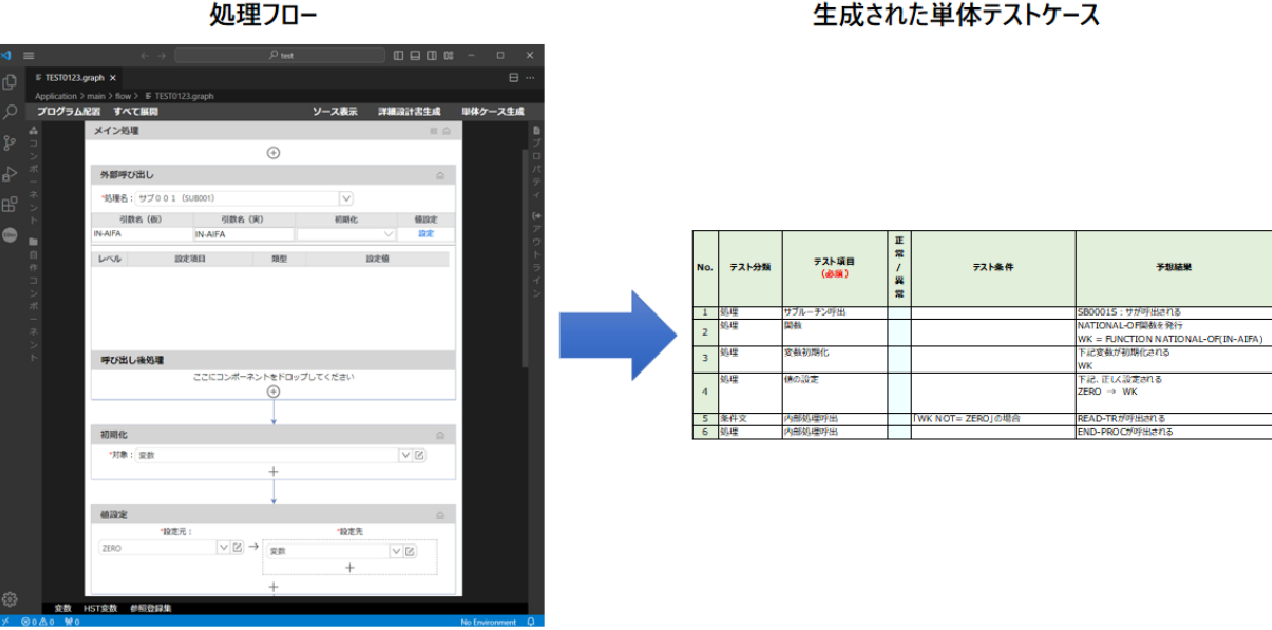
Task: Click the 設定 link in the 値設定 column
Action: [425, 233]
